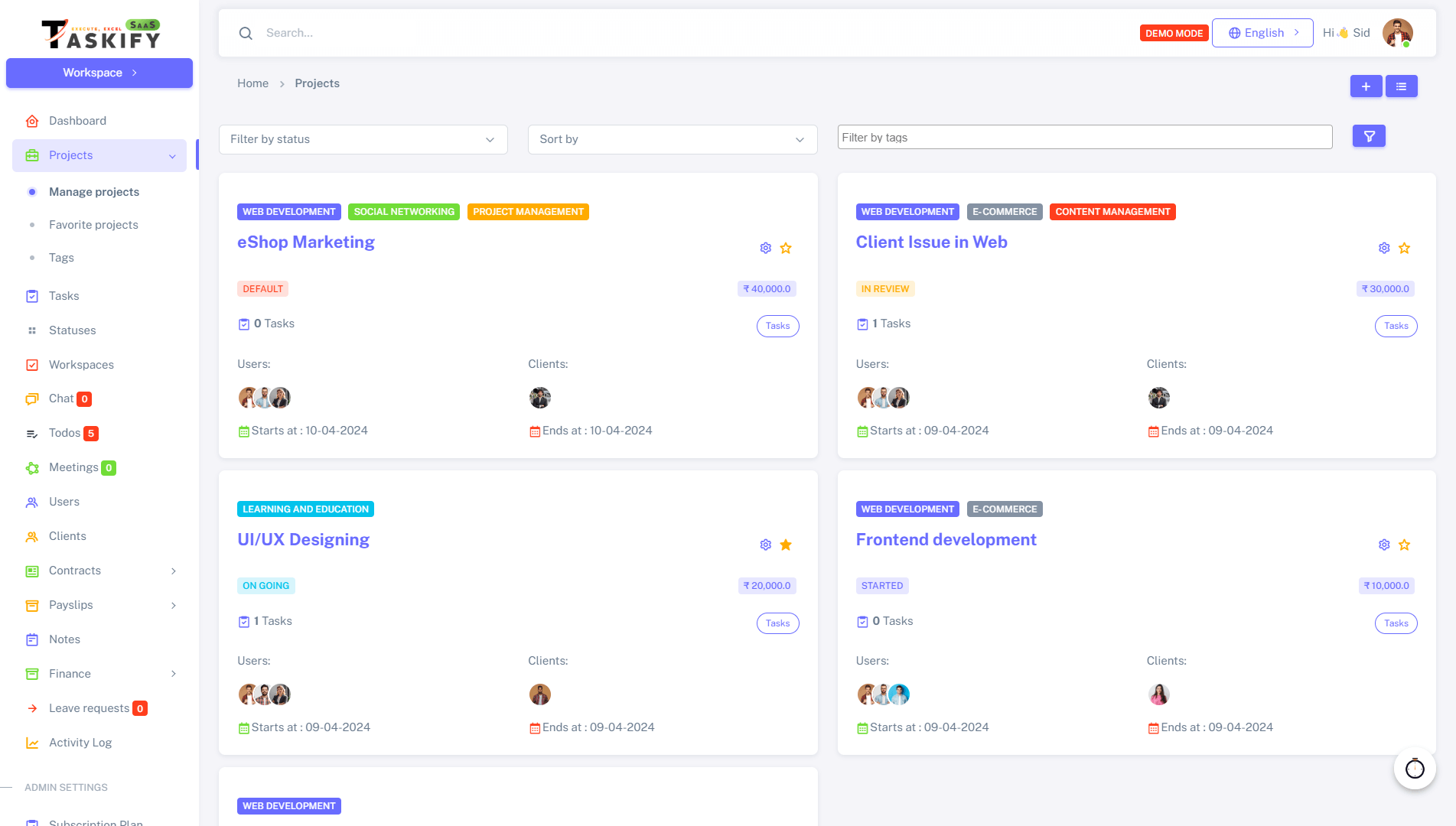Click the Filter by tags input field
This screenshot has height=826, width=1456.
[x=1084, y=138]
